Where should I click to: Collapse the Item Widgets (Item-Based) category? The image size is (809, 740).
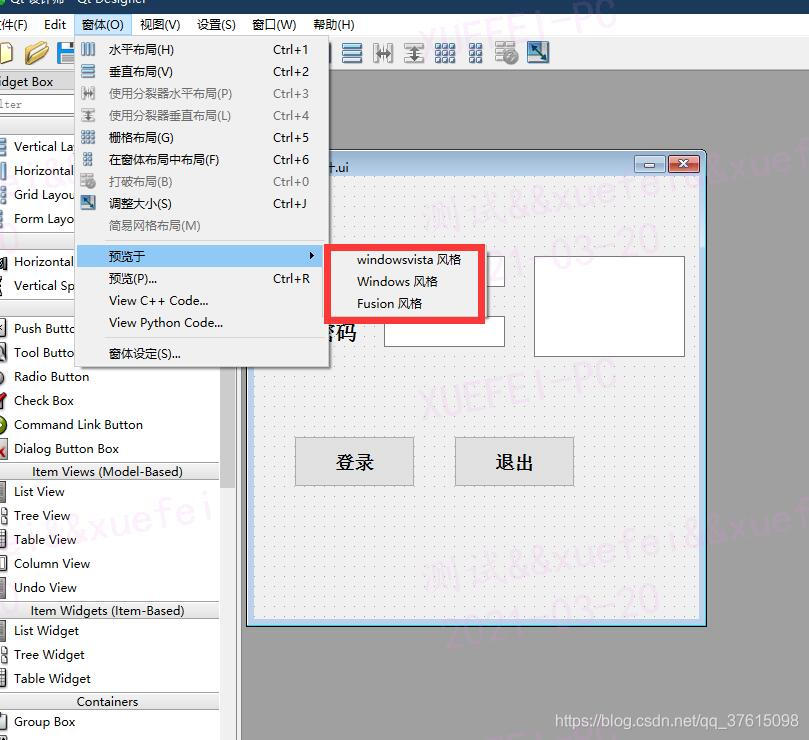107,610
